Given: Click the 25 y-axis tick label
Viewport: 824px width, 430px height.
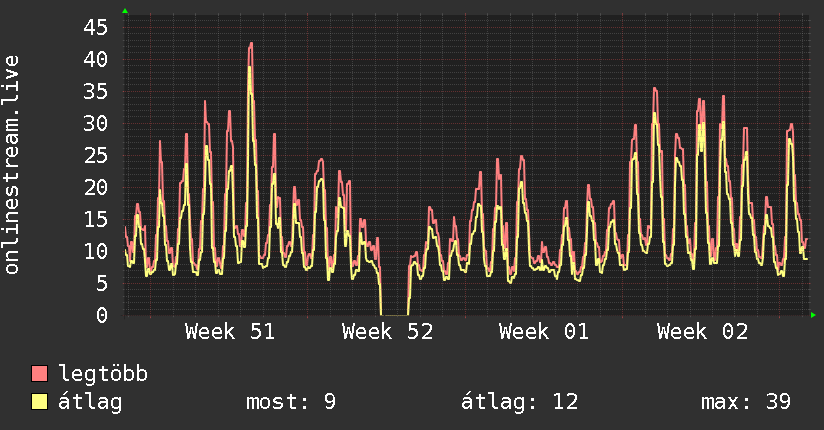Looking at the screenshot, I should pyautogui.click(x=96, y=156).
